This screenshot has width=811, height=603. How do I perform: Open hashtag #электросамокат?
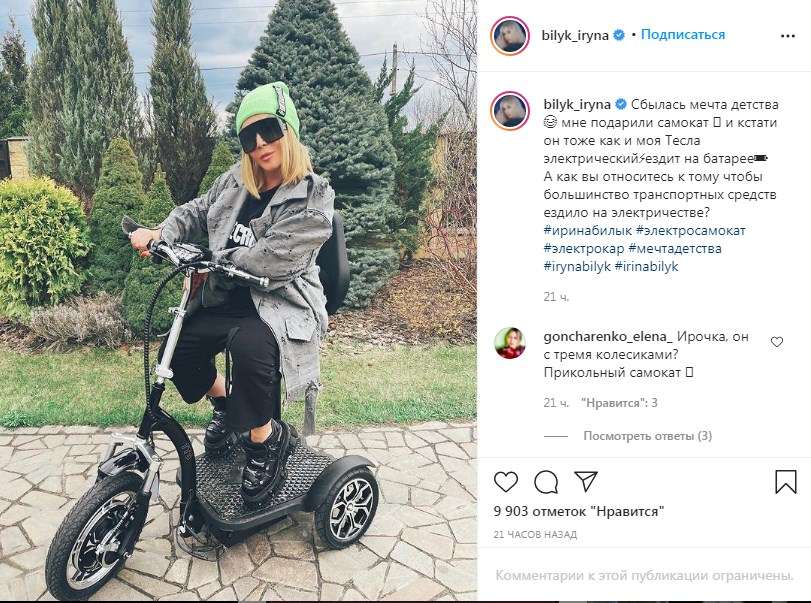(x=690, y=231)
